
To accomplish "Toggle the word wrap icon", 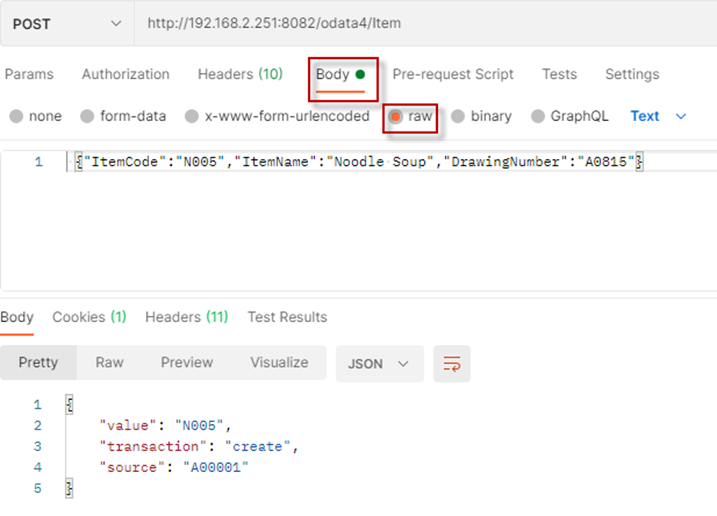I will coord(452,364).
